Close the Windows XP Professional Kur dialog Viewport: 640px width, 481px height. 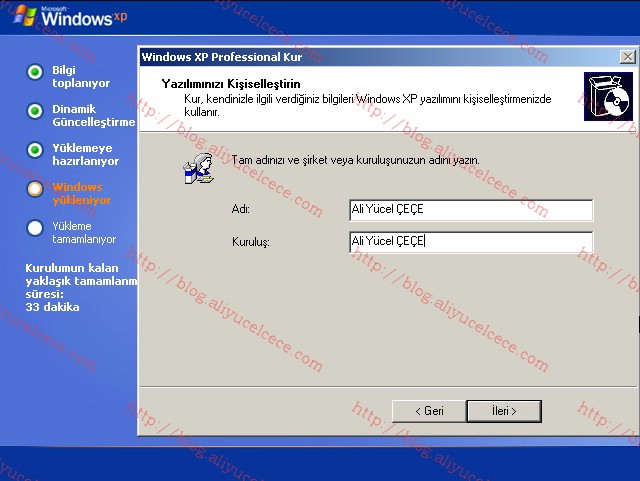627,57
